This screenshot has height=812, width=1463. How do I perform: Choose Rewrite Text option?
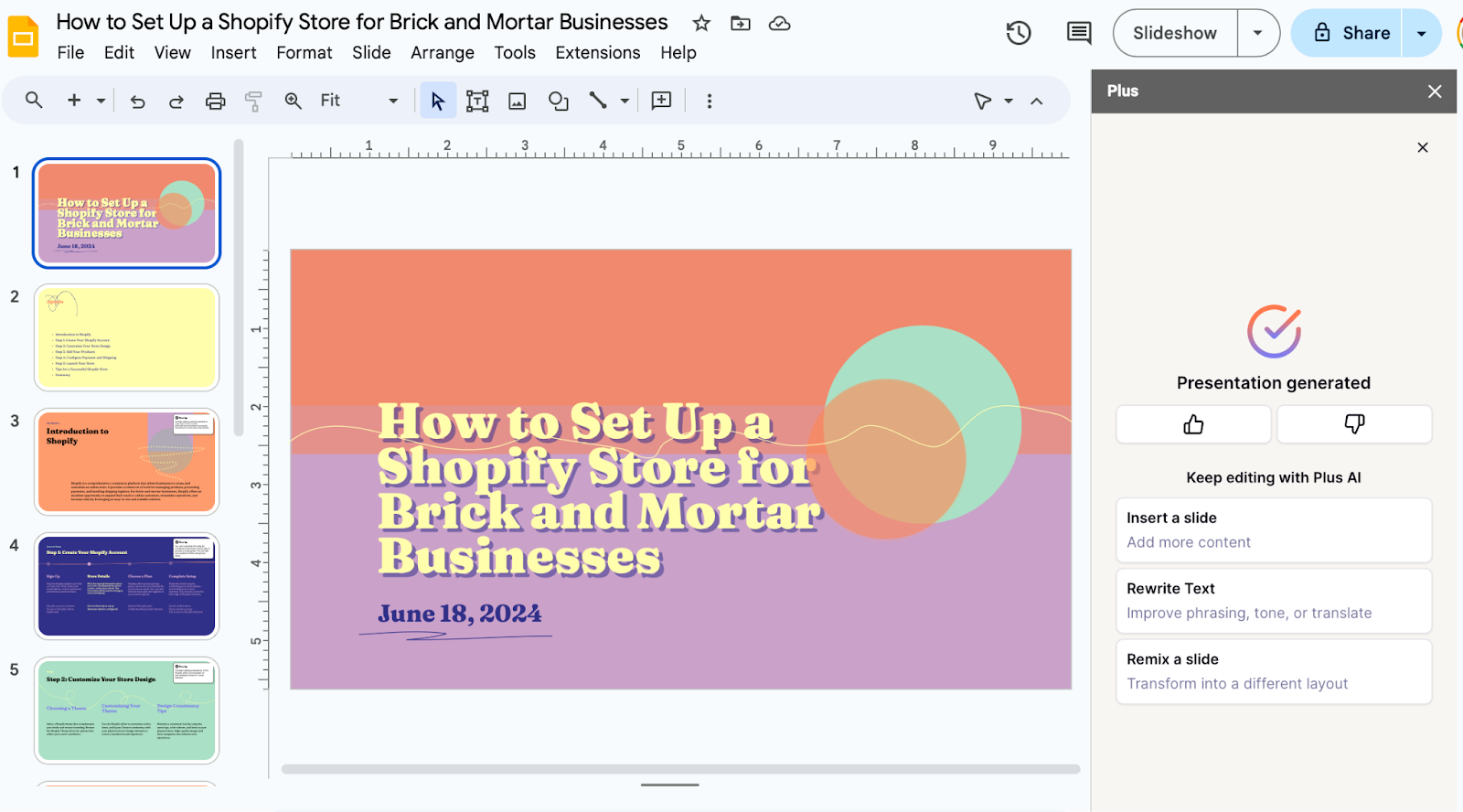point(1274,601)
